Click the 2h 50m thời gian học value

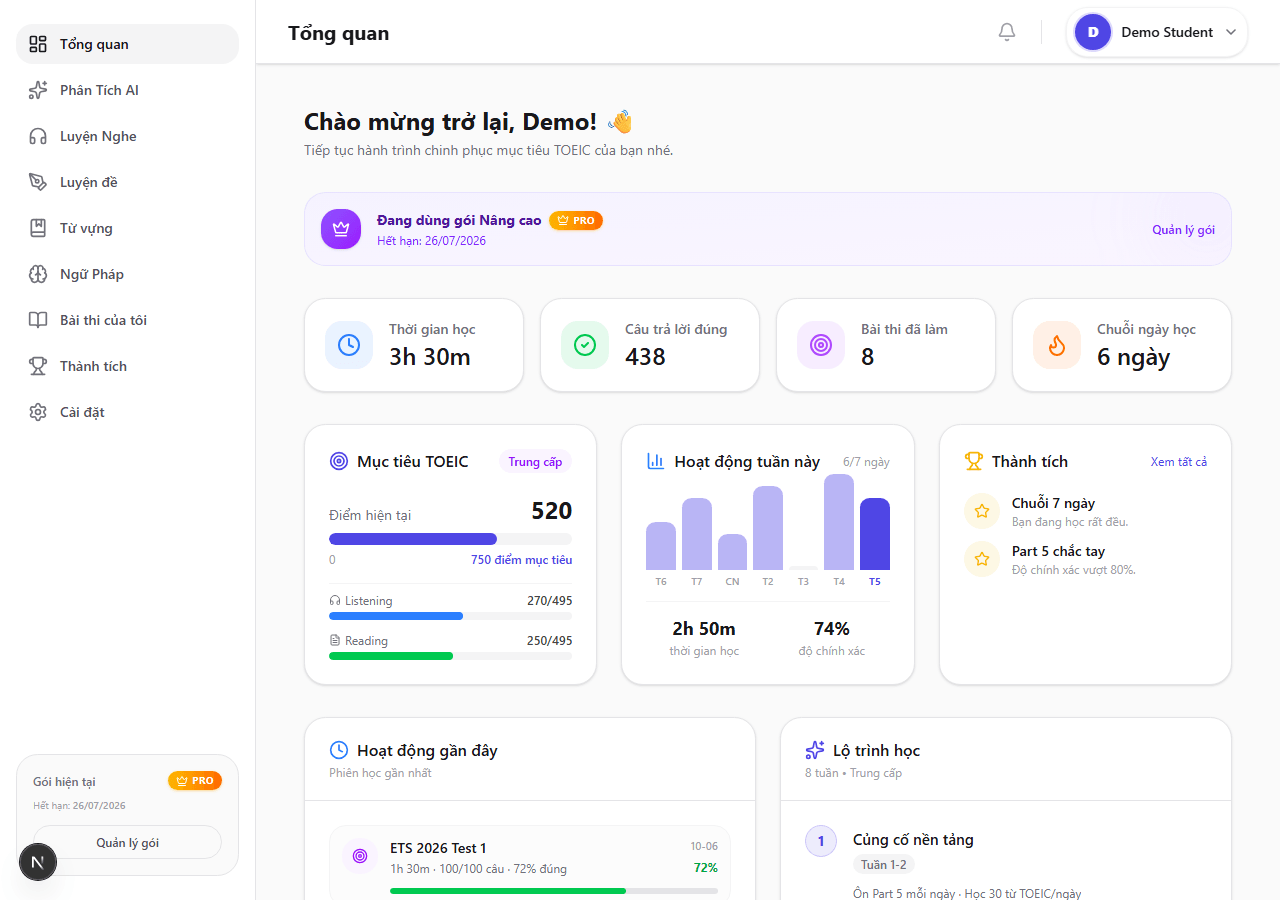click(704, 629)
